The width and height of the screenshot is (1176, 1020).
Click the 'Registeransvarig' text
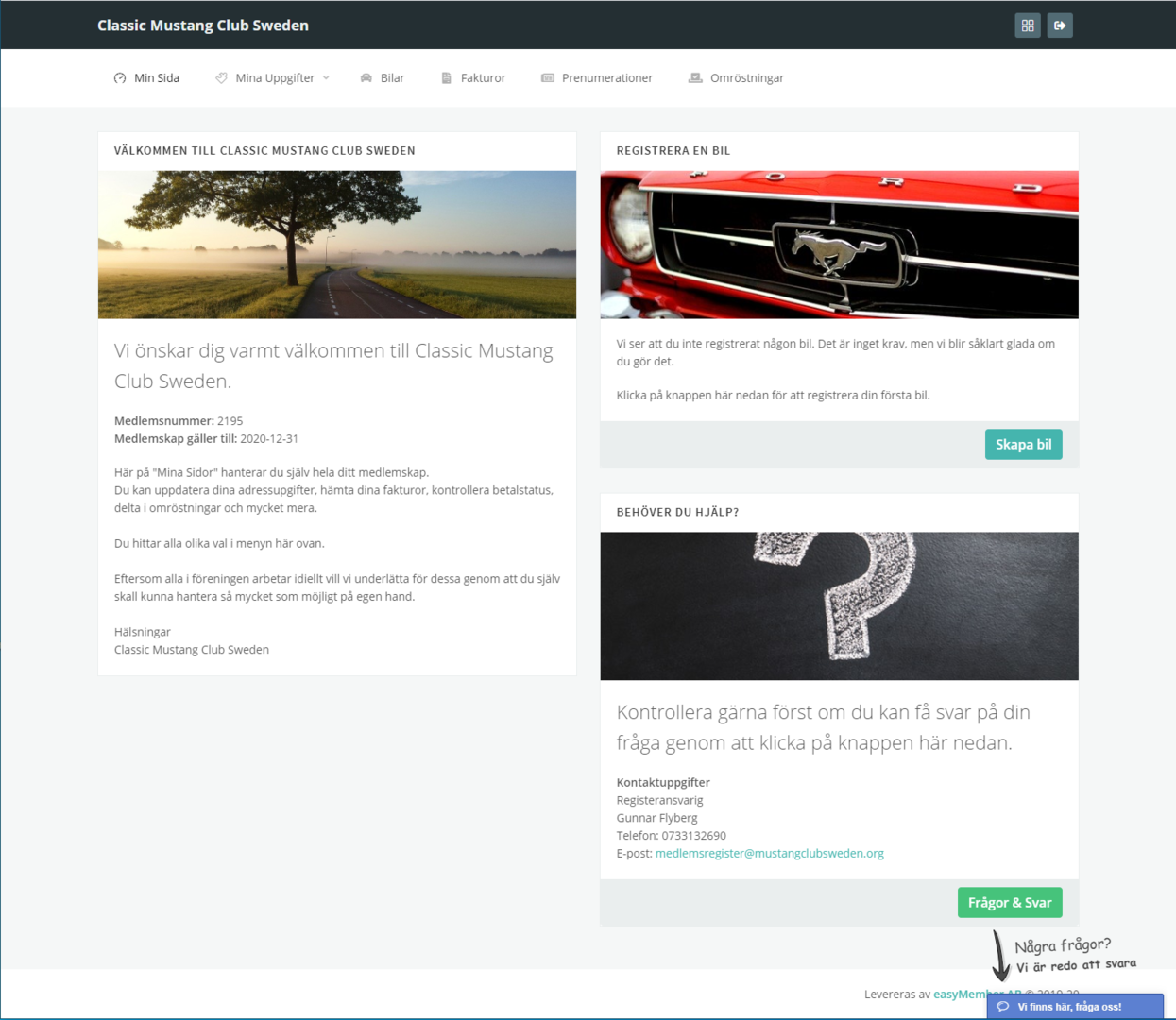tap(660, 801)
